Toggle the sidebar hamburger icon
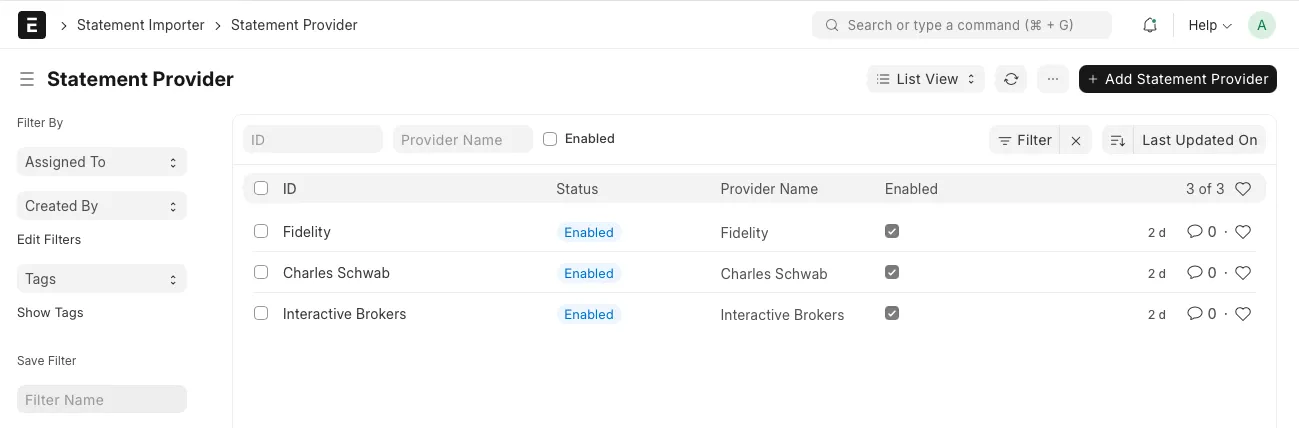The width and height of the screenshot is (1299, 428). 27,79
